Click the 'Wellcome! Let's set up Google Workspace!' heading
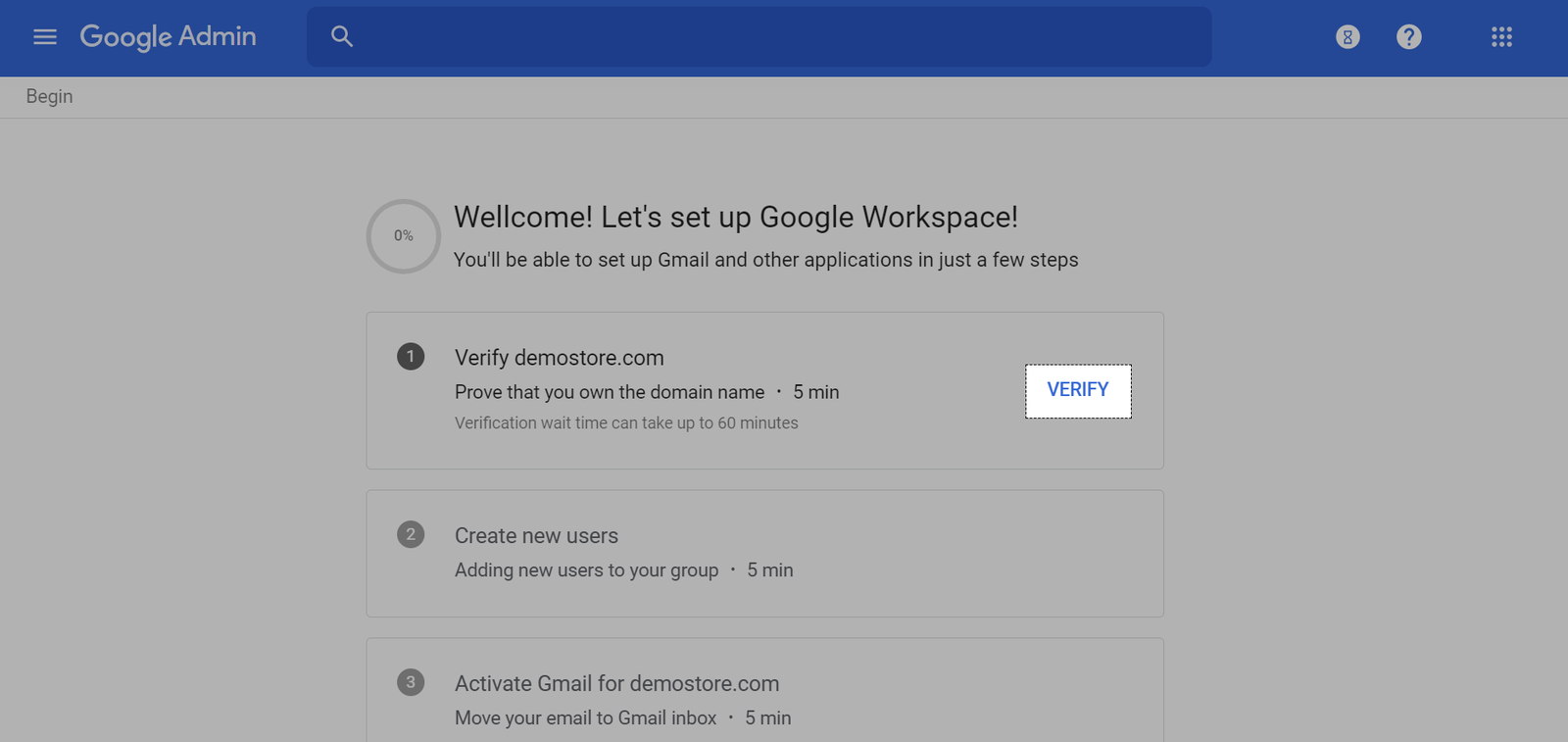 point(736,217)
